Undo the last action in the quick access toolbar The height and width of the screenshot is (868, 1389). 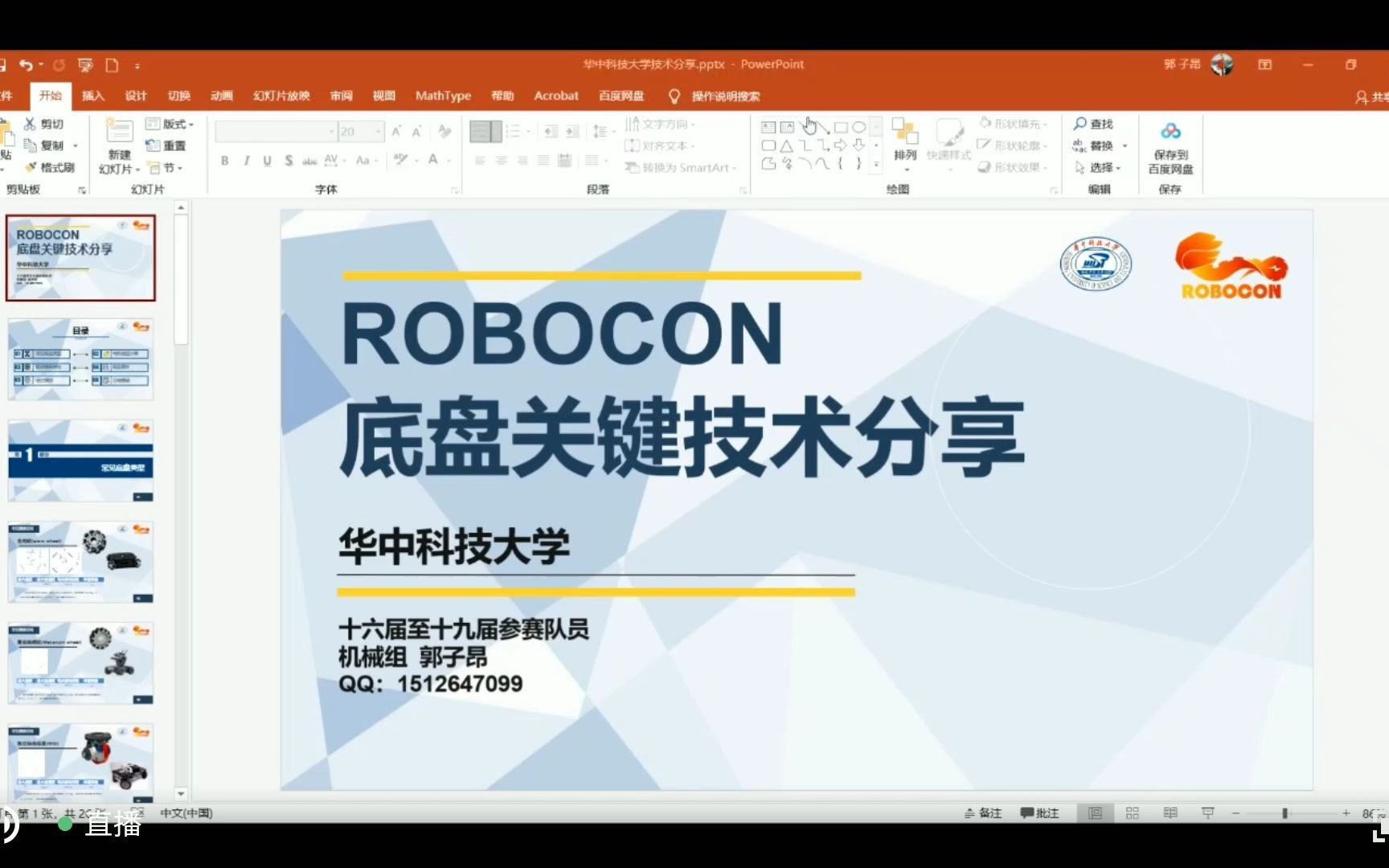click(27, 65)
